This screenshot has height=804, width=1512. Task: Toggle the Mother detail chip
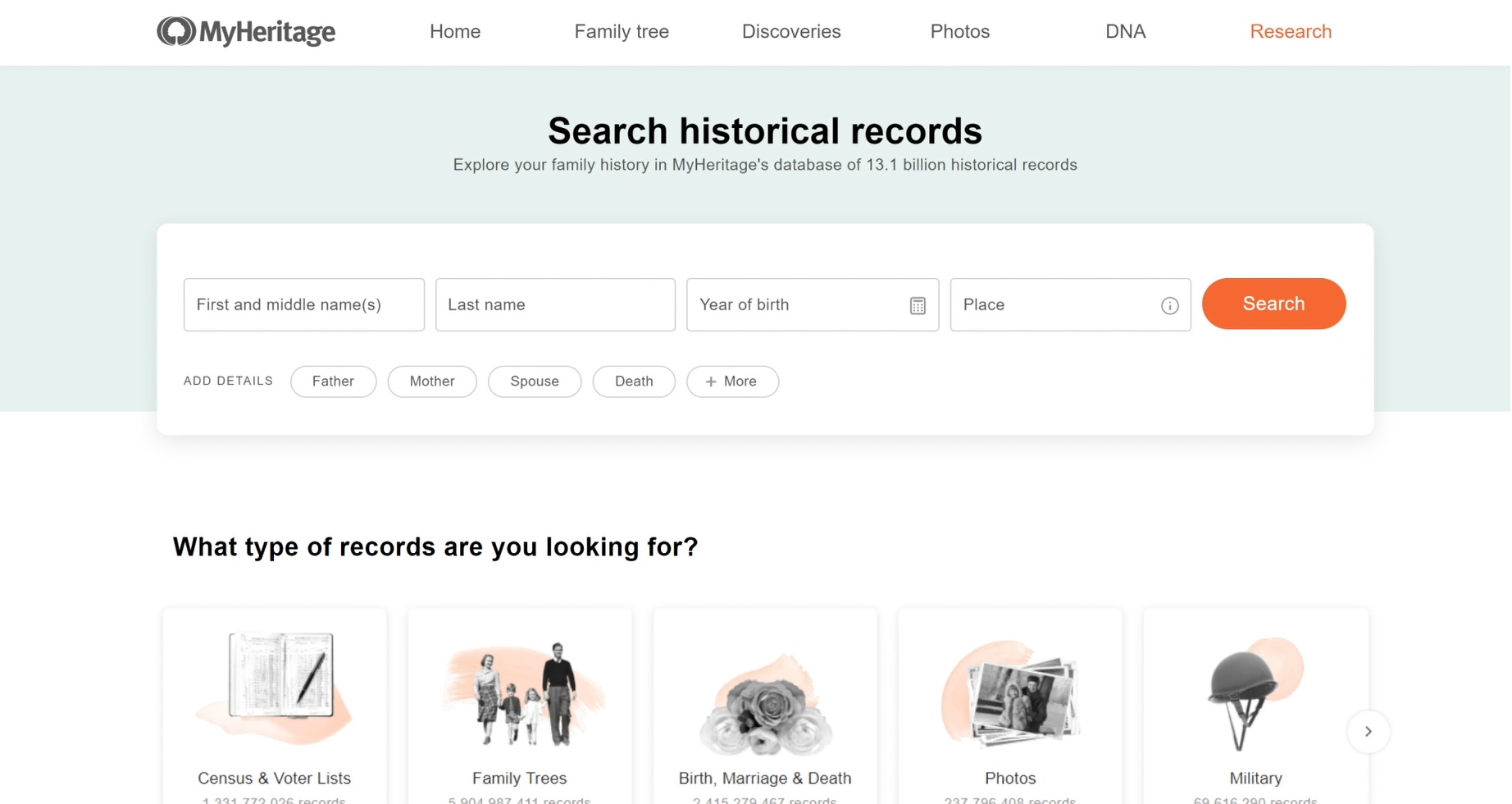click(432, 381)
